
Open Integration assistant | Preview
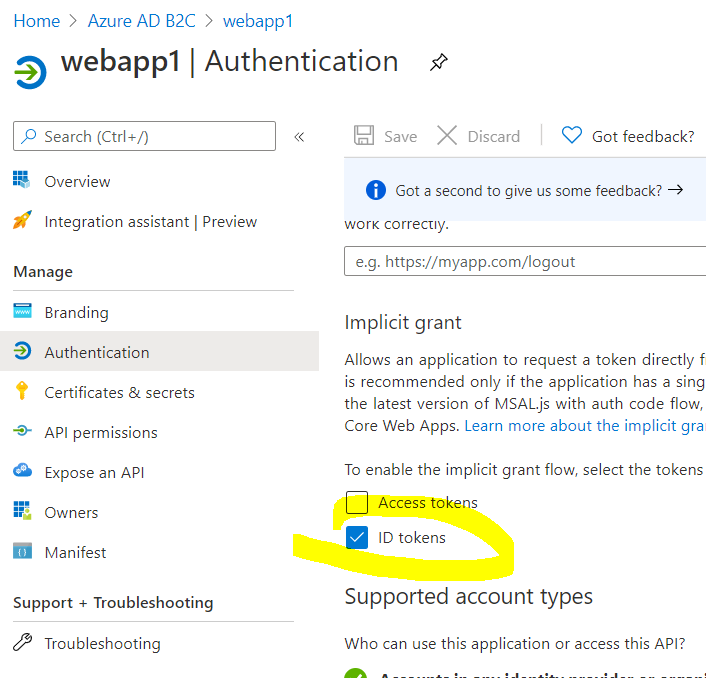coord(150,222)
